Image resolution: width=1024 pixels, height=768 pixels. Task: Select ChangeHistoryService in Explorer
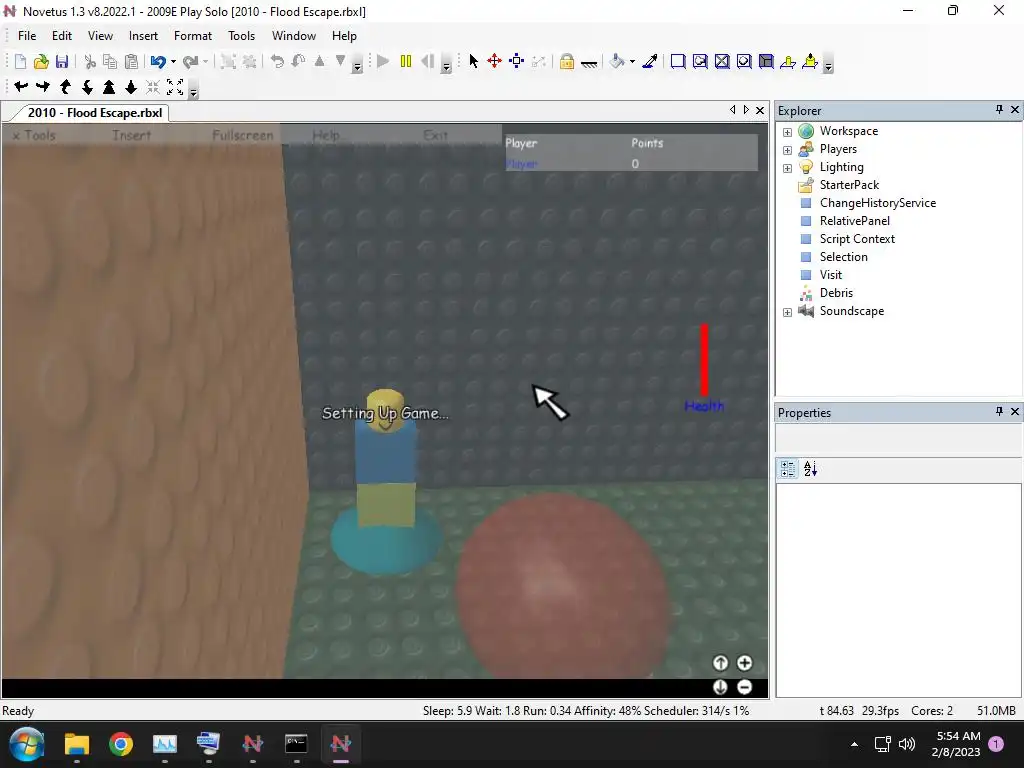[878, 203]
